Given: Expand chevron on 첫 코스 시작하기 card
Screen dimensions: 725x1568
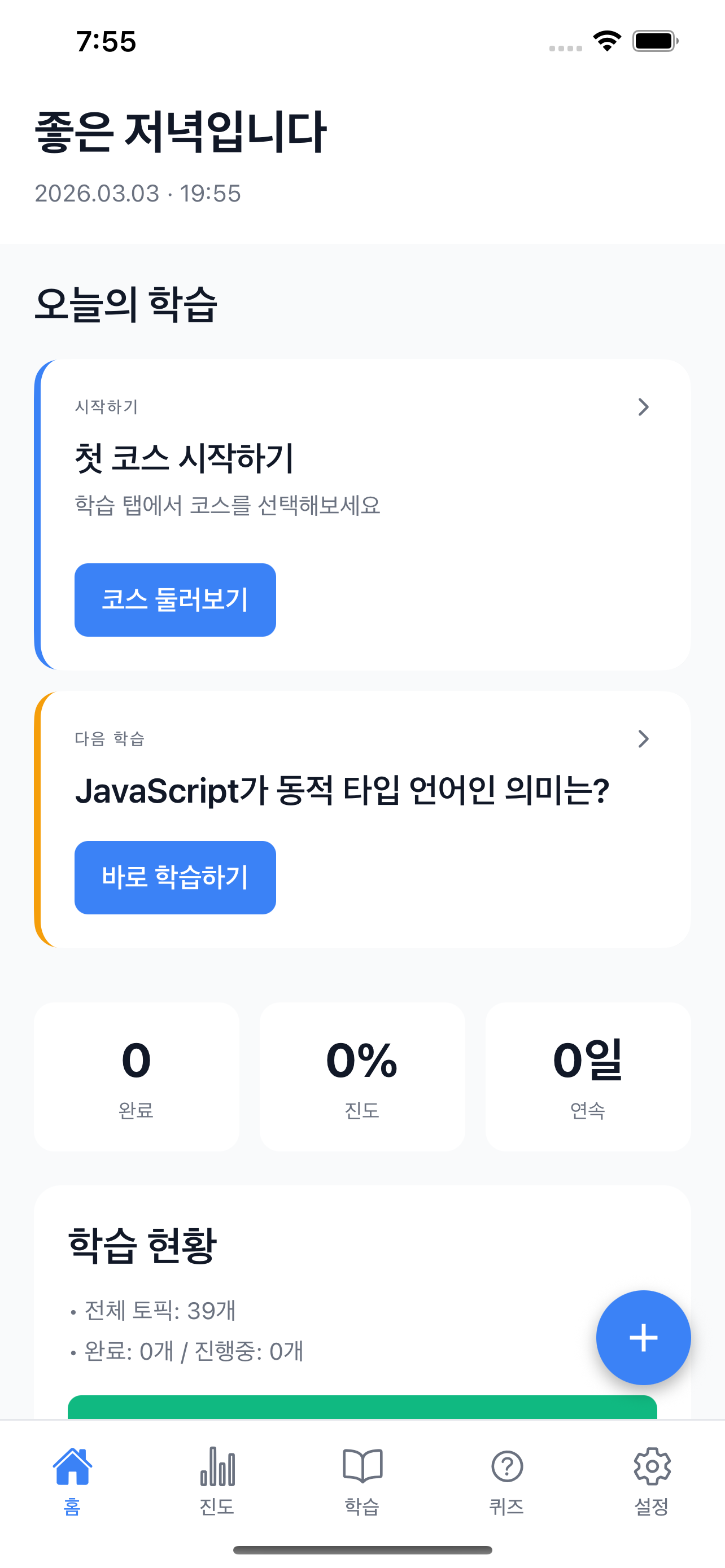Looking at the screenshot, I should tap(643, 406).
